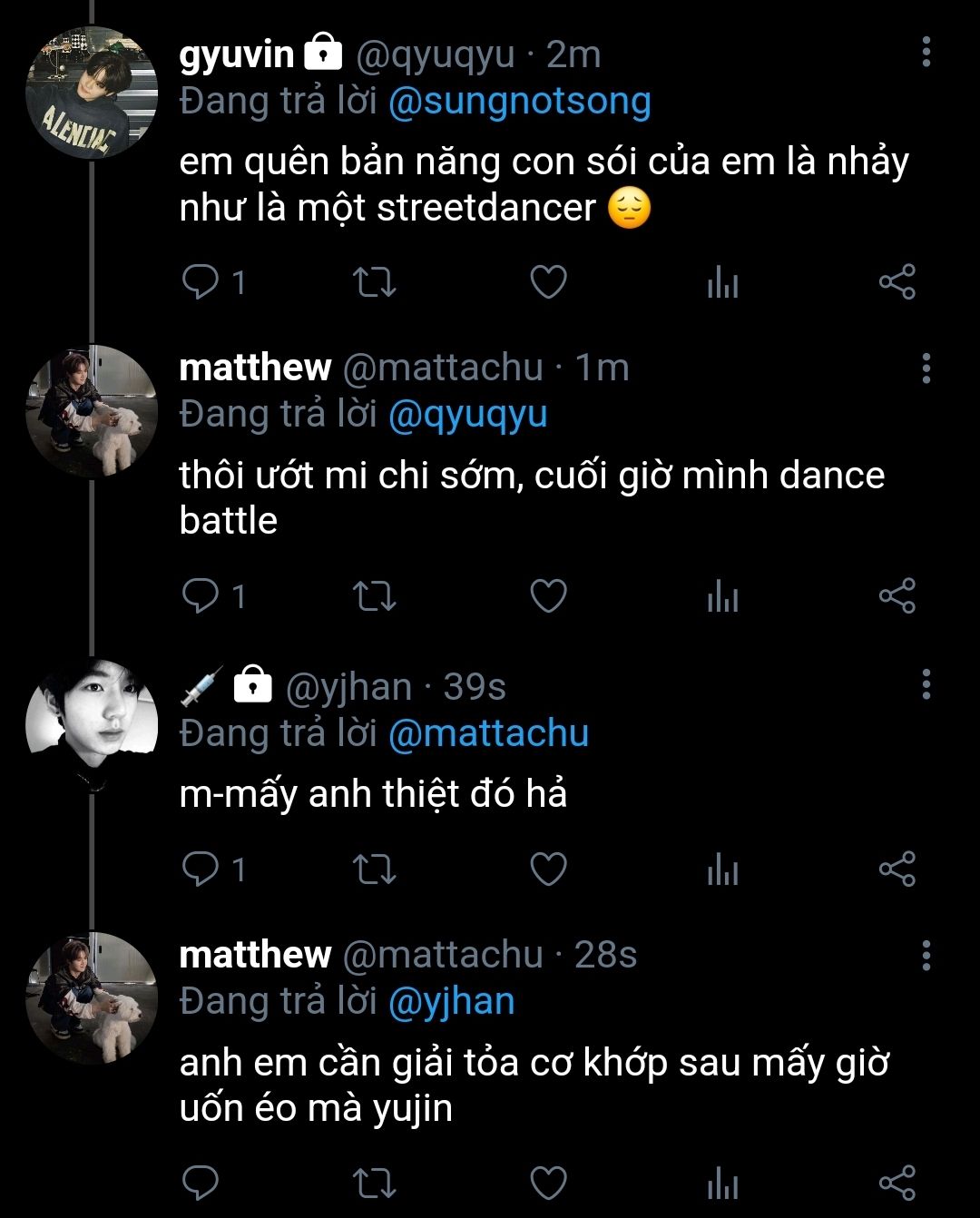Like the tweet from @yjhan
980x1218 pixels.
(x=548, y=869)
